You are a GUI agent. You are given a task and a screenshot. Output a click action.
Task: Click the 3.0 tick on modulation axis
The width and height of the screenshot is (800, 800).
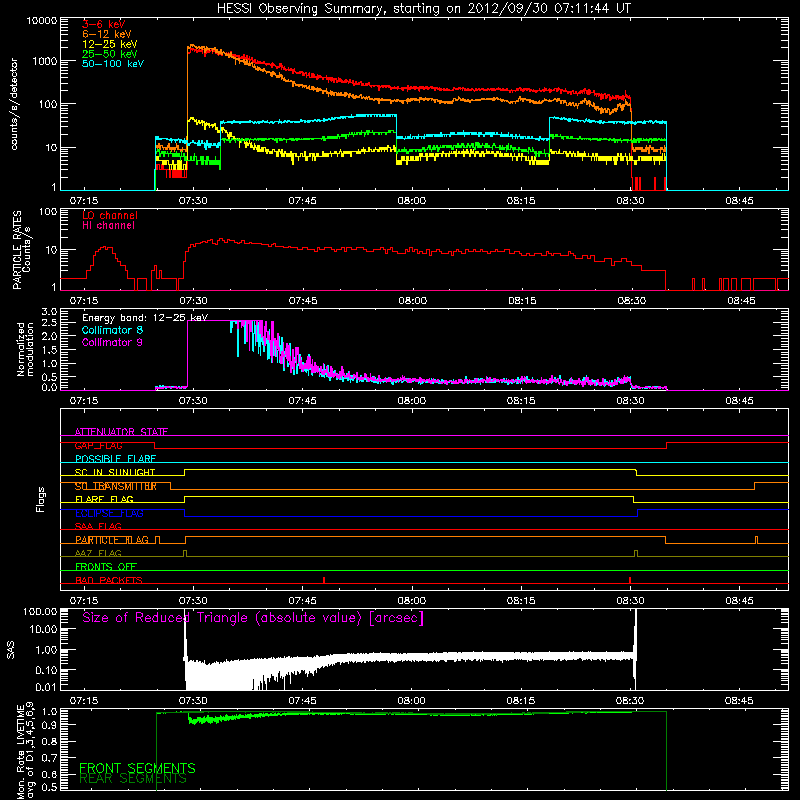click(x=49, y=312)
